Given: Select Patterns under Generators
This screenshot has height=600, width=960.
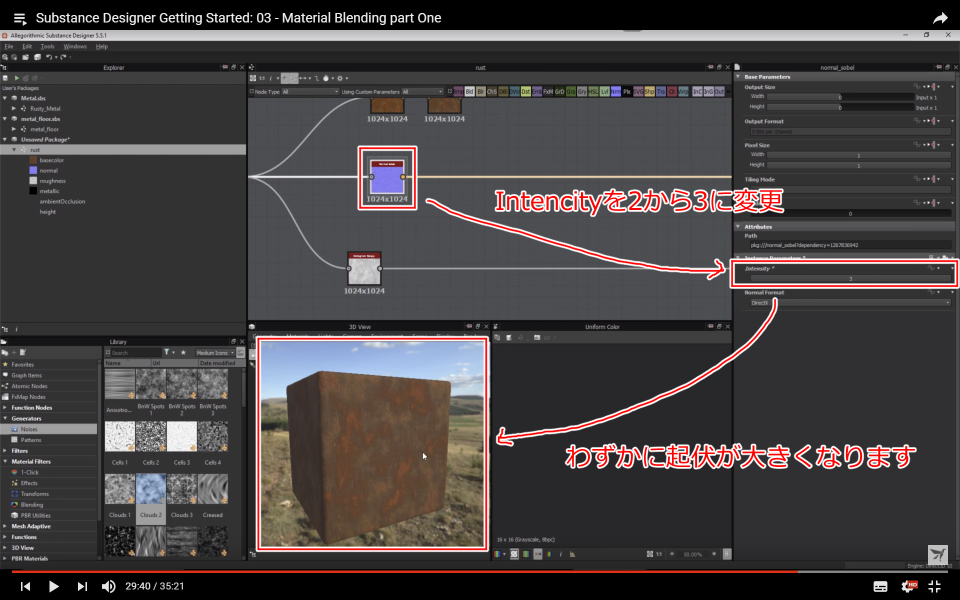Looking at the screenshot, I should point(31,440).
